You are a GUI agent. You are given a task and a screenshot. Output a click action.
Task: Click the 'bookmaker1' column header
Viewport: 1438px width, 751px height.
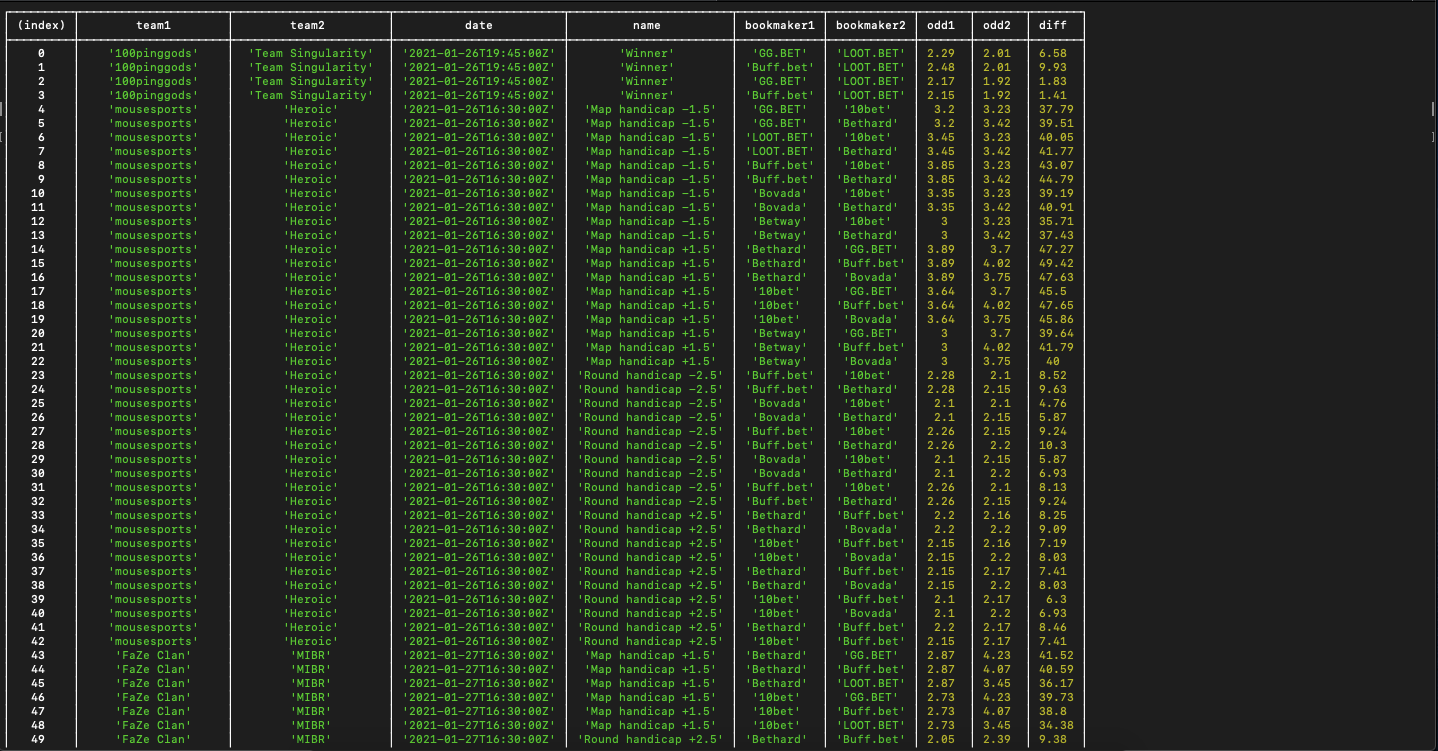tap(781, 25)
